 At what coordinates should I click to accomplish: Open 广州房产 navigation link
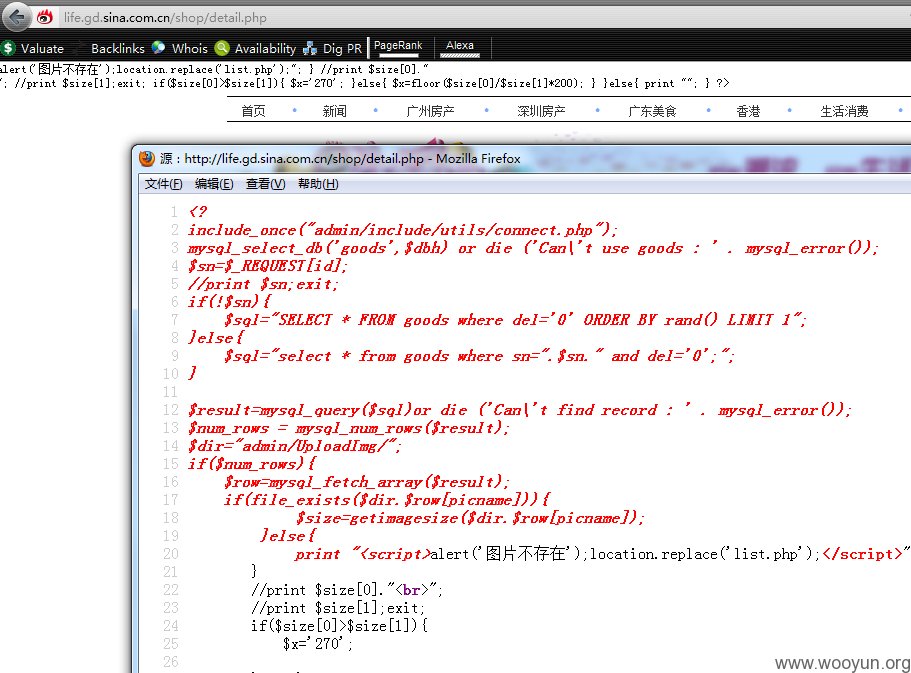tap(430, 111)
